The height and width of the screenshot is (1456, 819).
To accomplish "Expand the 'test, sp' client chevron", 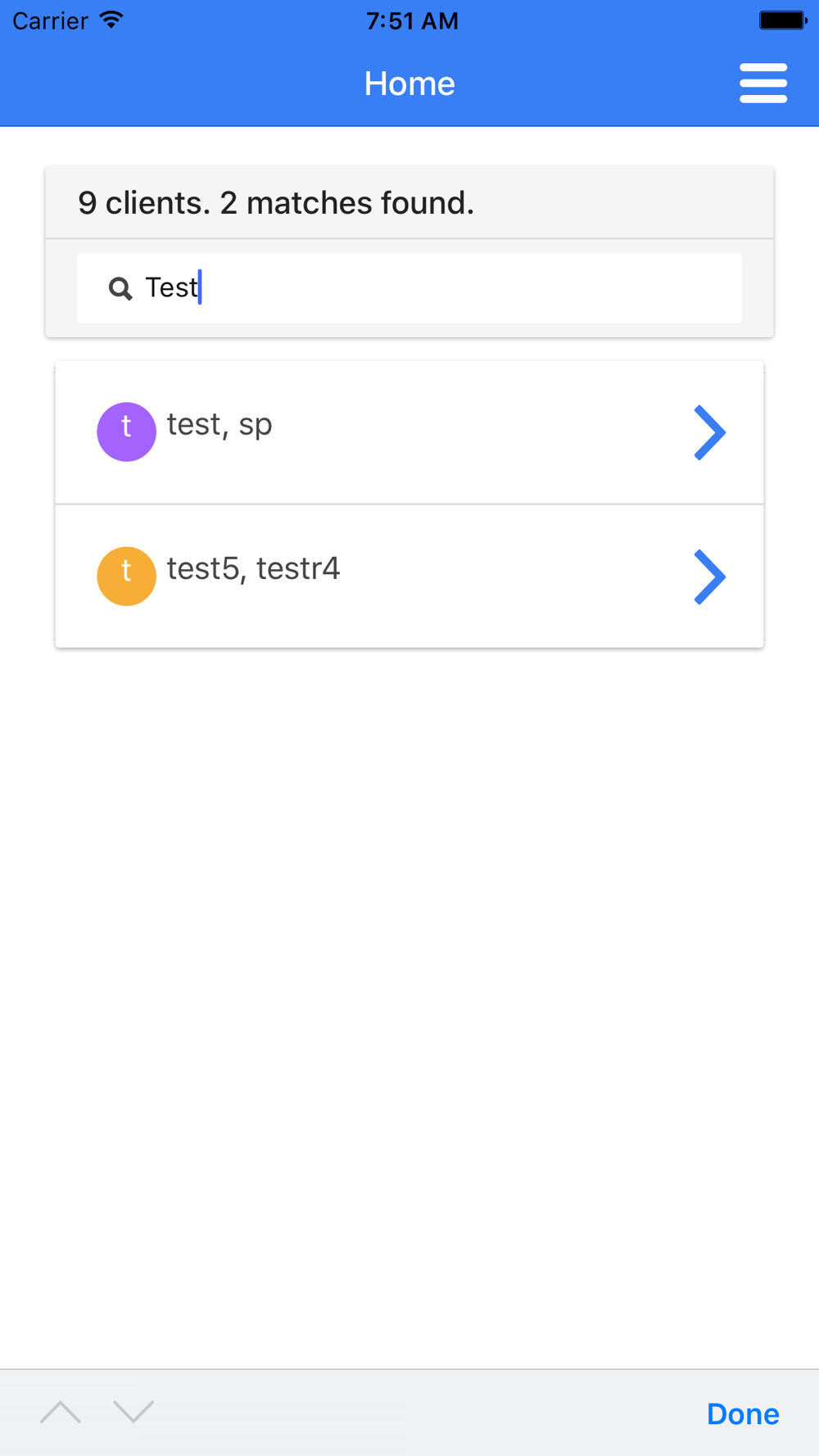I will coord(709,432).
